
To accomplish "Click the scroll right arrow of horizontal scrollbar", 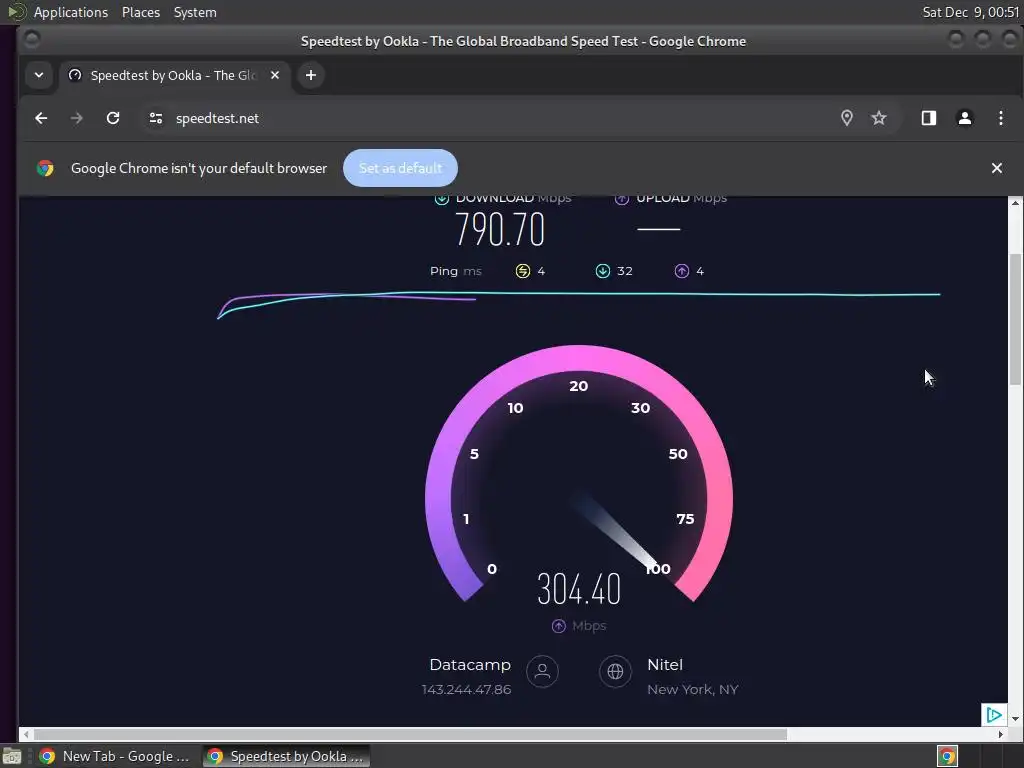I will coord(1000,735).
